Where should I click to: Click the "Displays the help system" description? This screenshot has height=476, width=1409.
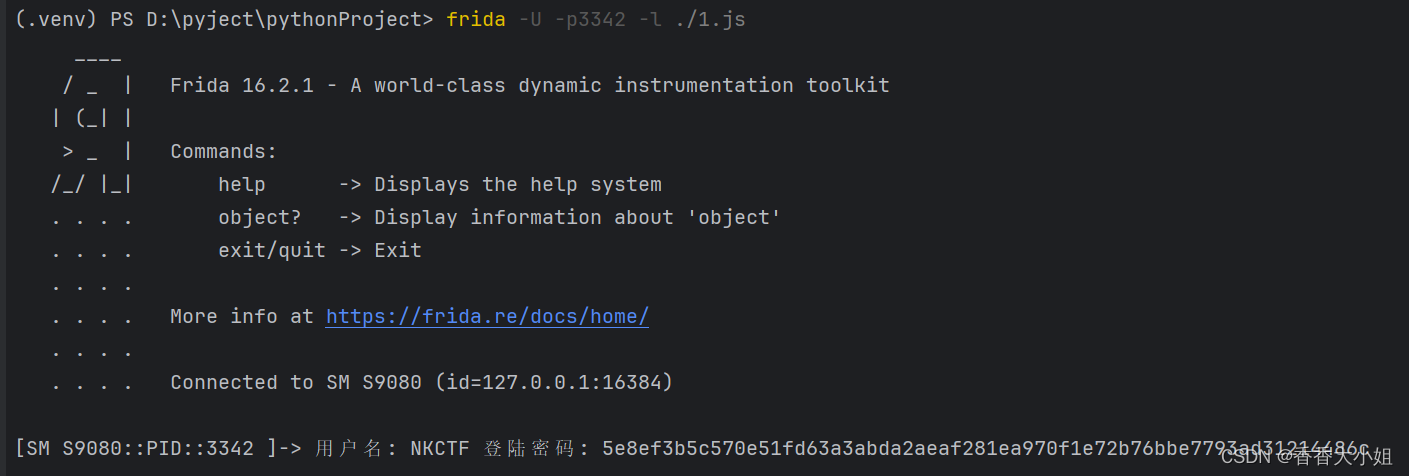click(x=517, y=185)
